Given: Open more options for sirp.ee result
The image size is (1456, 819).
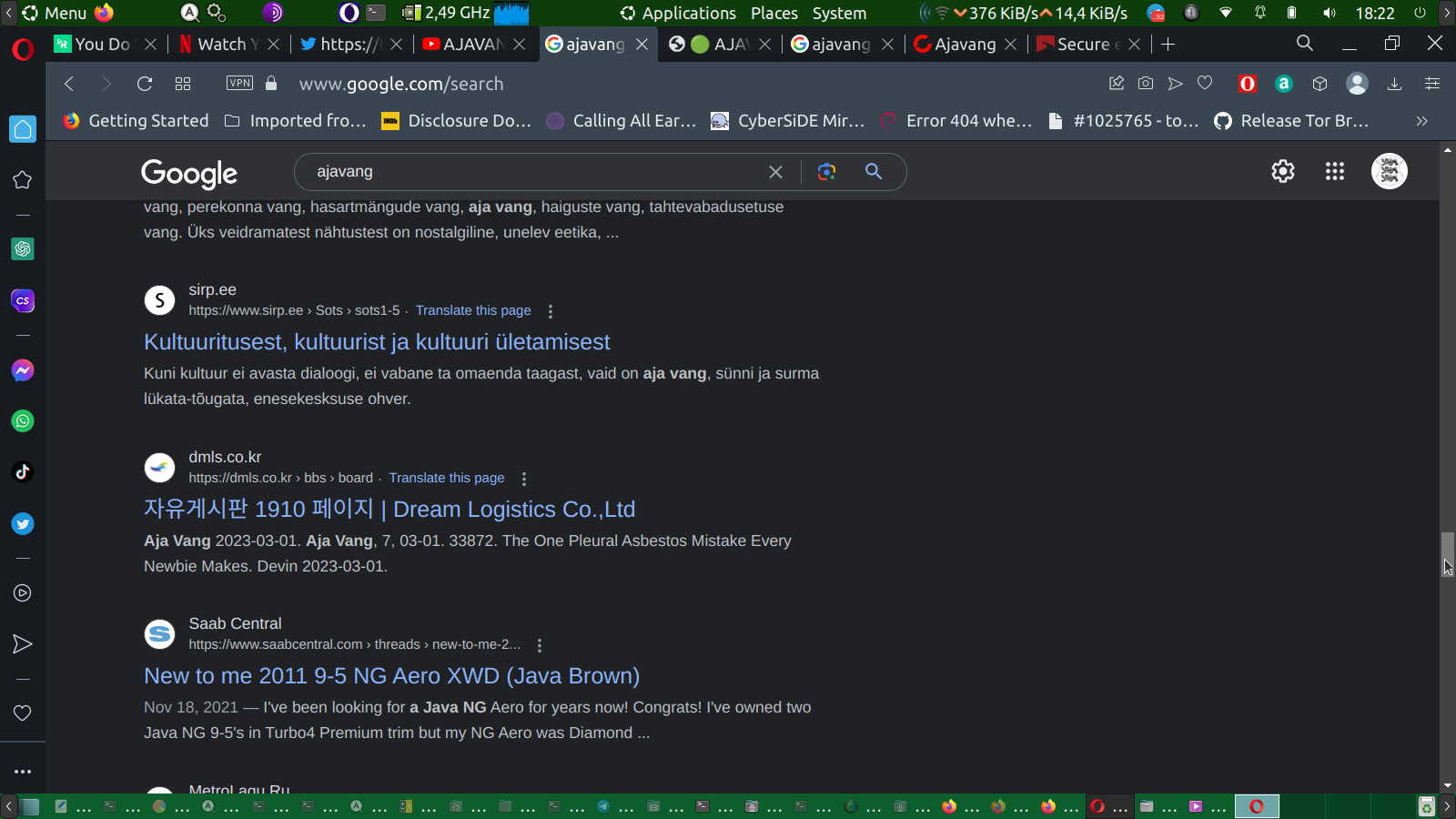Looking at the screenshot, I should pyautogui.click(x=551, y=311).
